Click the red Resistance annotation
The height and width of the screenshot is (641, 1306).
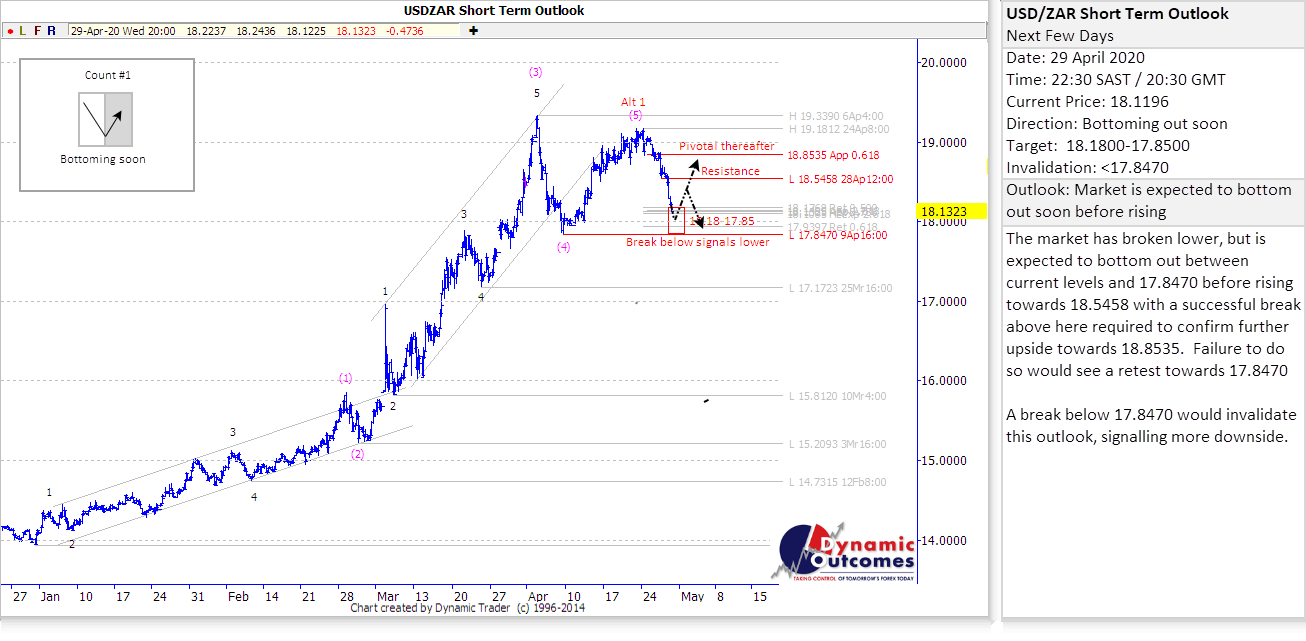coord(730,171)
